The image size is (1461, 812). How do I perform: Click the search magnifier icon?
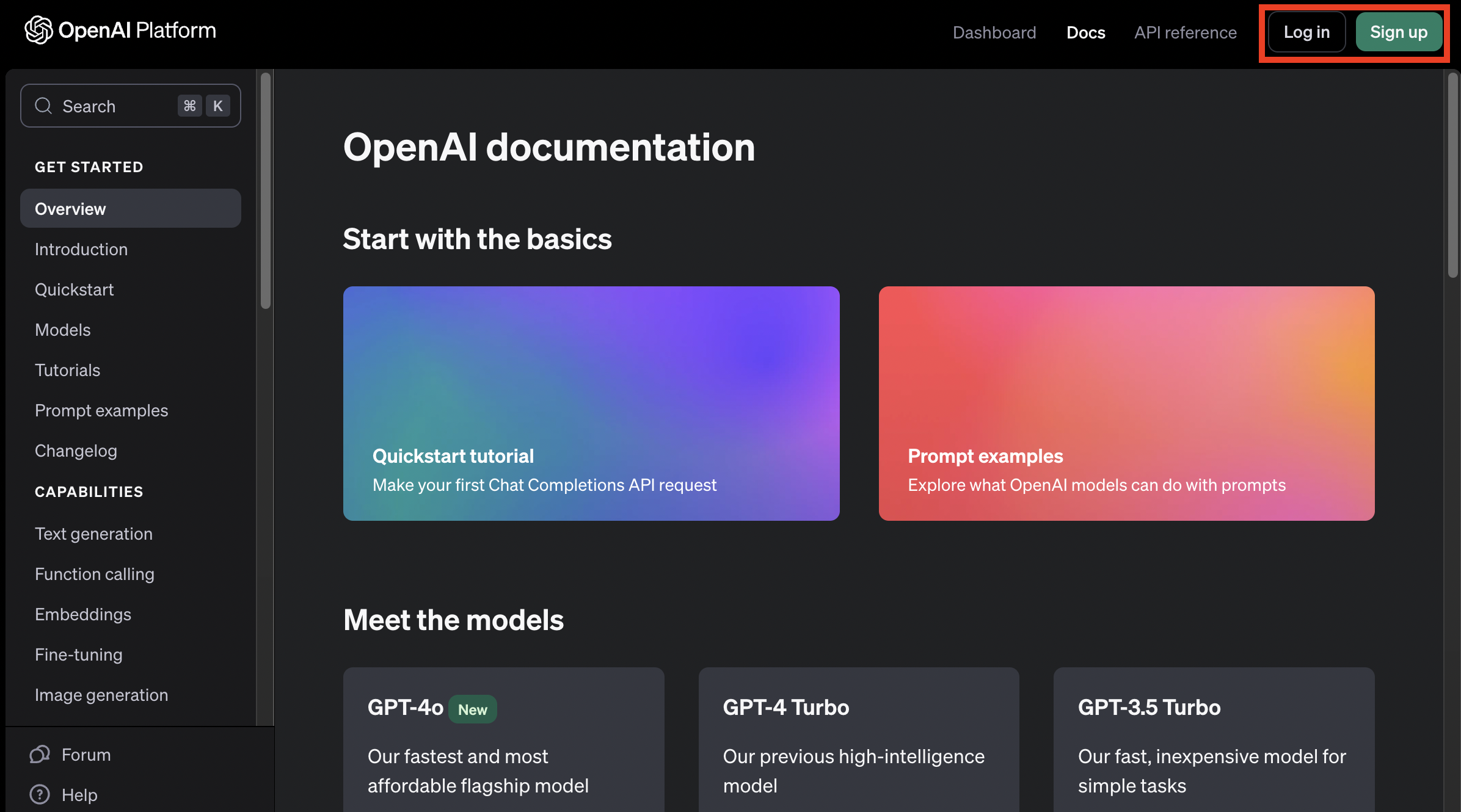tap(43, 106)
